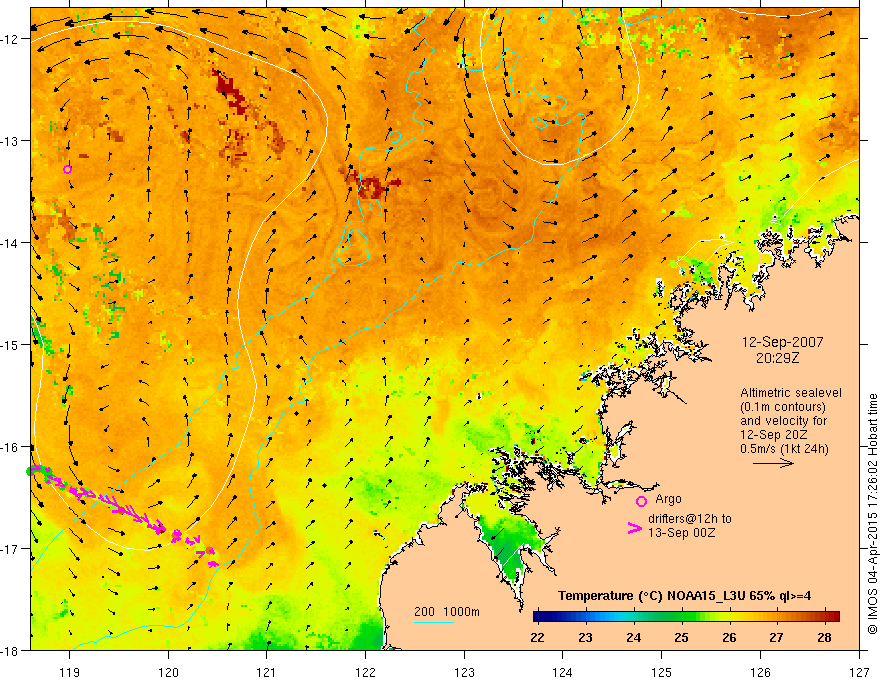Click '12-Sep 20Z' legend text
Screen dimensions: 880x680
[774, 435]
